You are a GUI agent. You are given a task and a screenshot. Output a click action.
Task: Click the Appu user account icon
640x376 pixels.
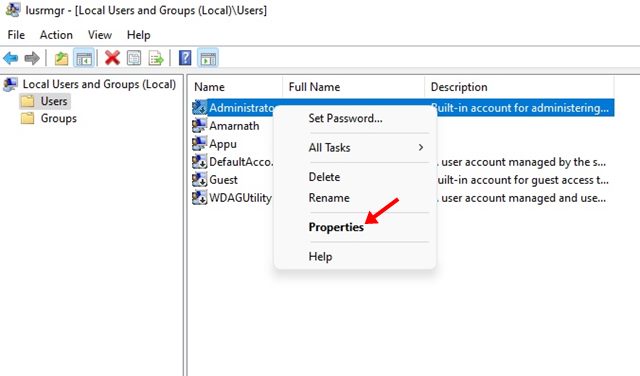200,143
